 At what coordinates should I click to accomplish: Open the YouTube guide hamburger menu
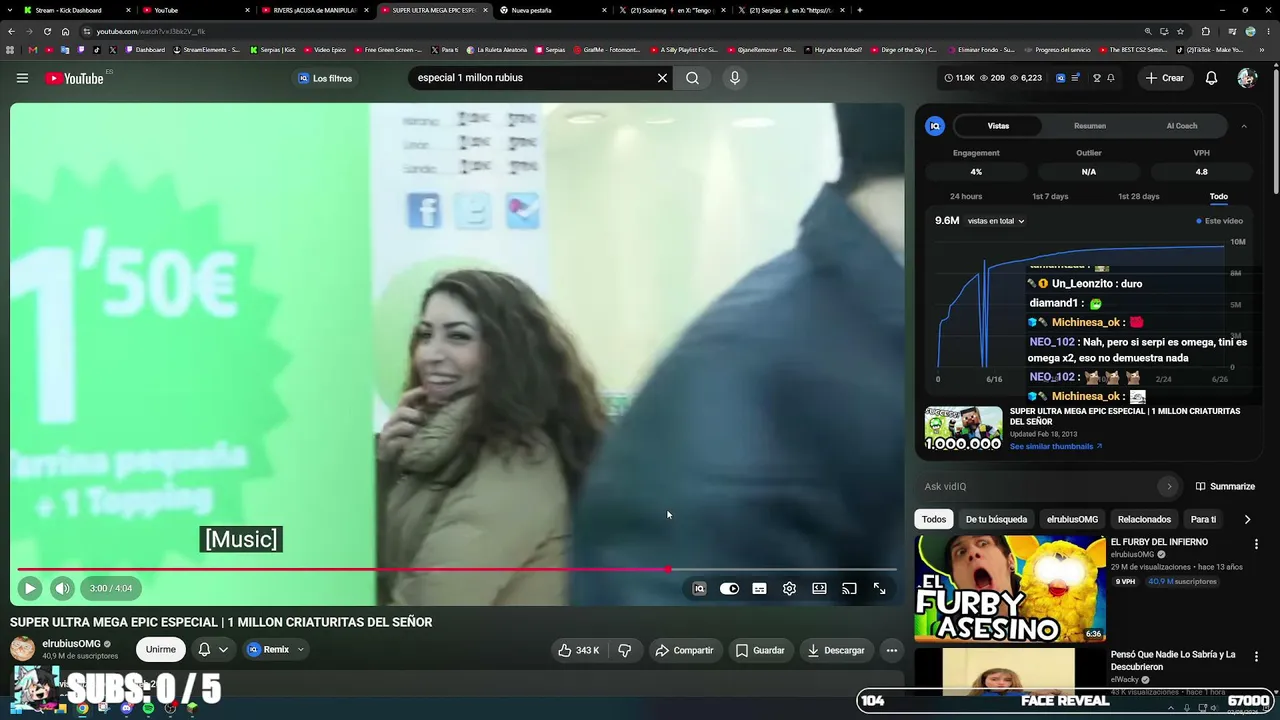pos(22,78)
